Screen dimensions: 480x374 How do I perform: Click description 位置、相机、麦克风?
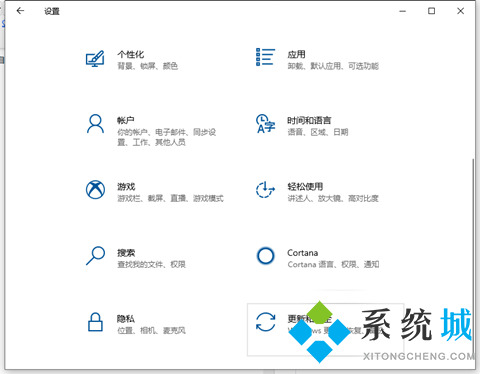pos(151,330)
